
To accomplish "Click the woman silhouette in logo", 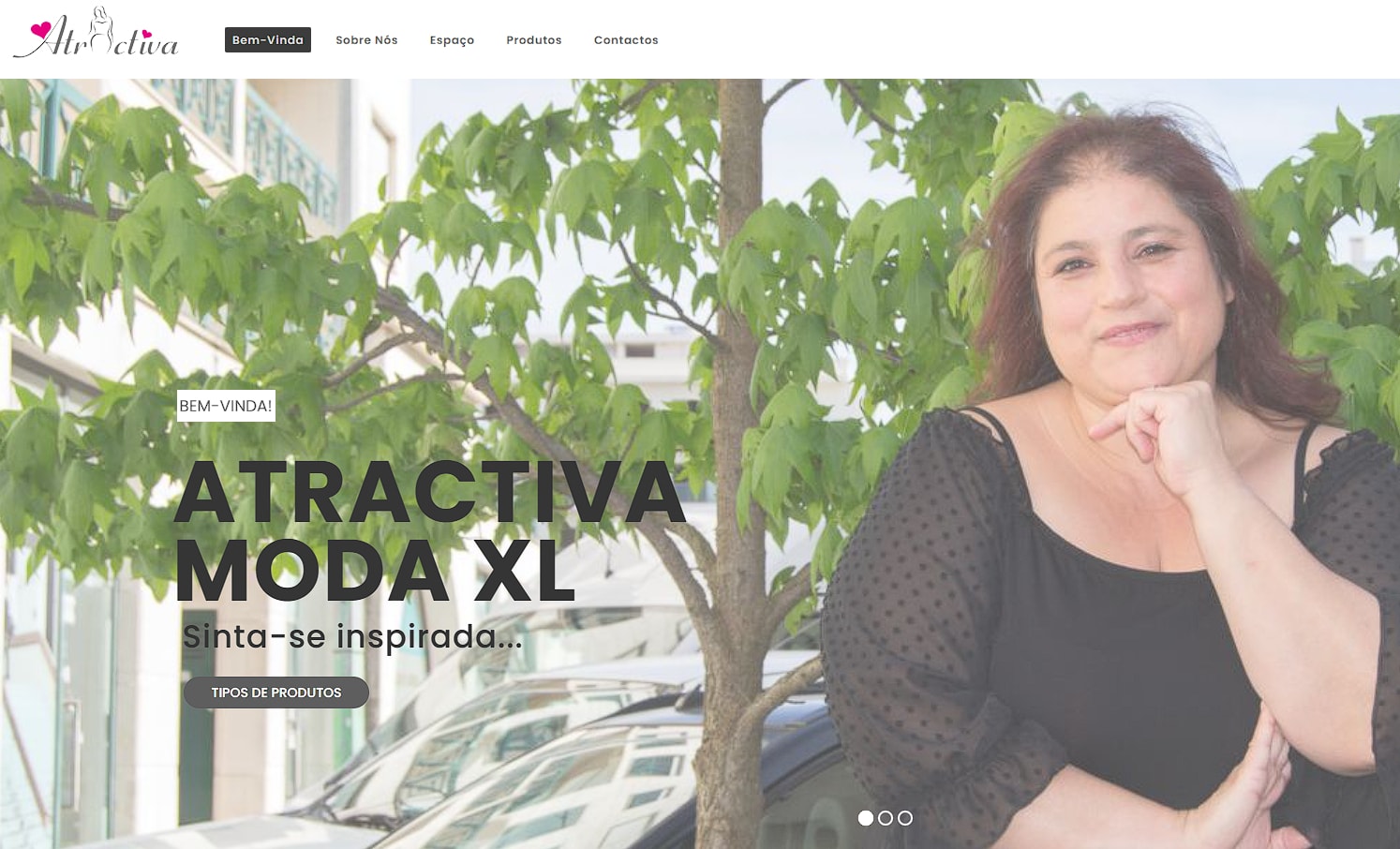I will pyautogui.click(x=100, y=30).
